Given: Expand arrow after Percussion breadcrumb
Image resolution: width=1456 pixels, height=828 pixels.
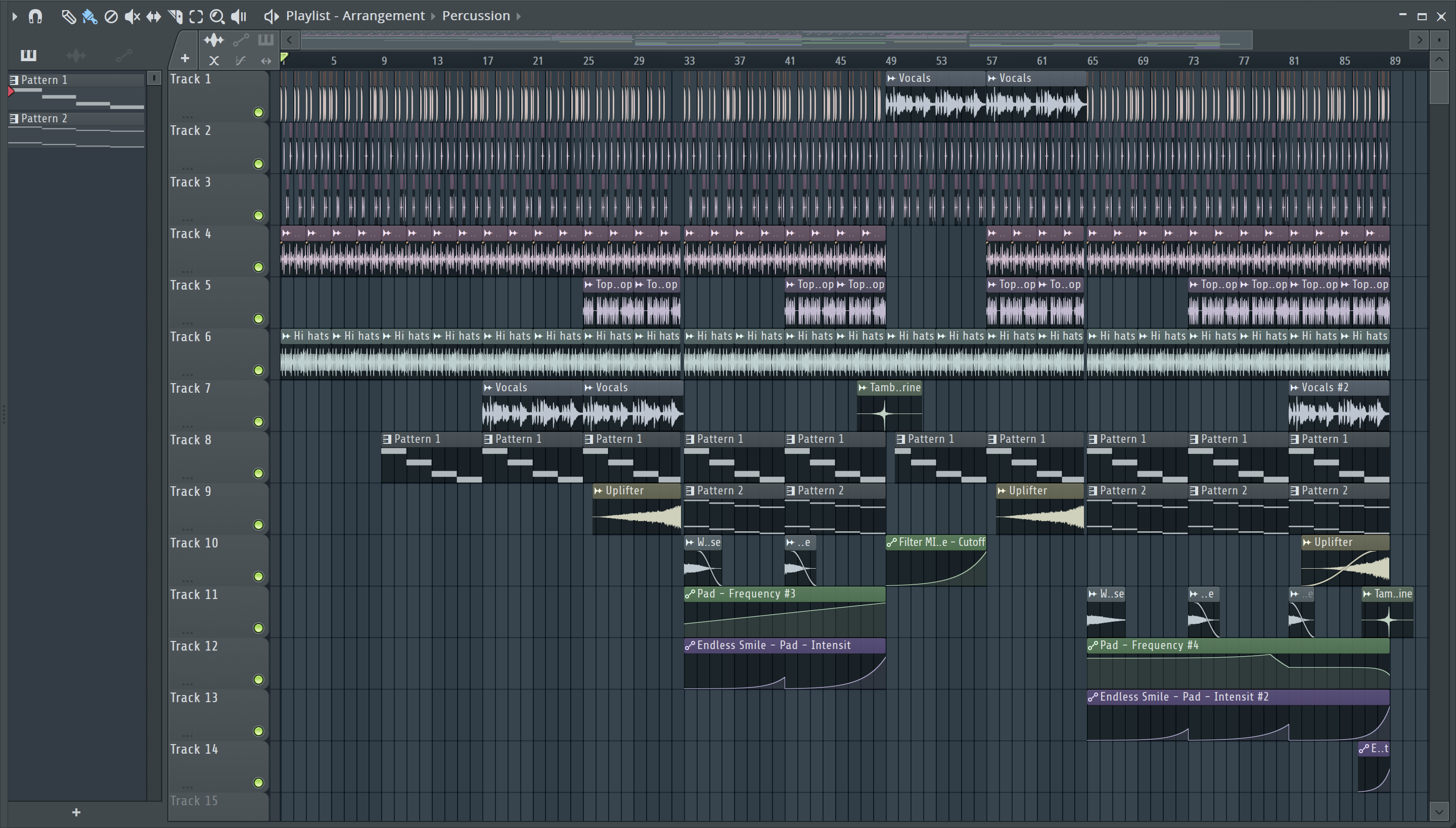Looking at the screenshot, I should [x=519, y=16].
